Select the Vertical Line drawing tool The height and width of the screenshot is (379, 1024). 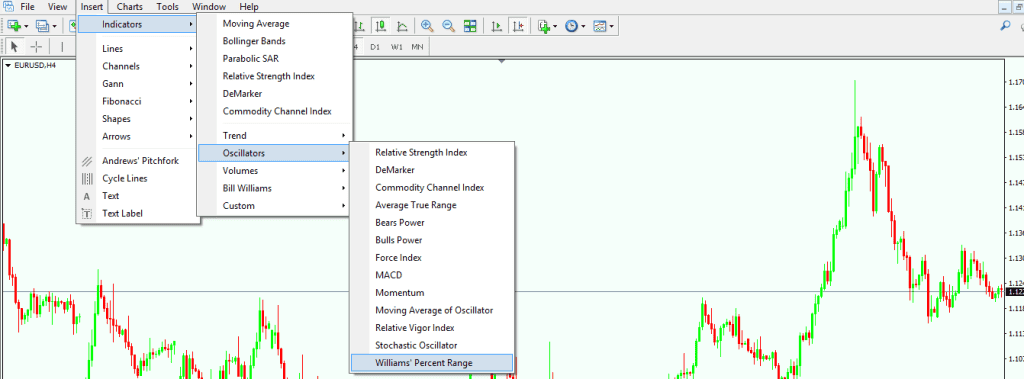tap(62, 46)
